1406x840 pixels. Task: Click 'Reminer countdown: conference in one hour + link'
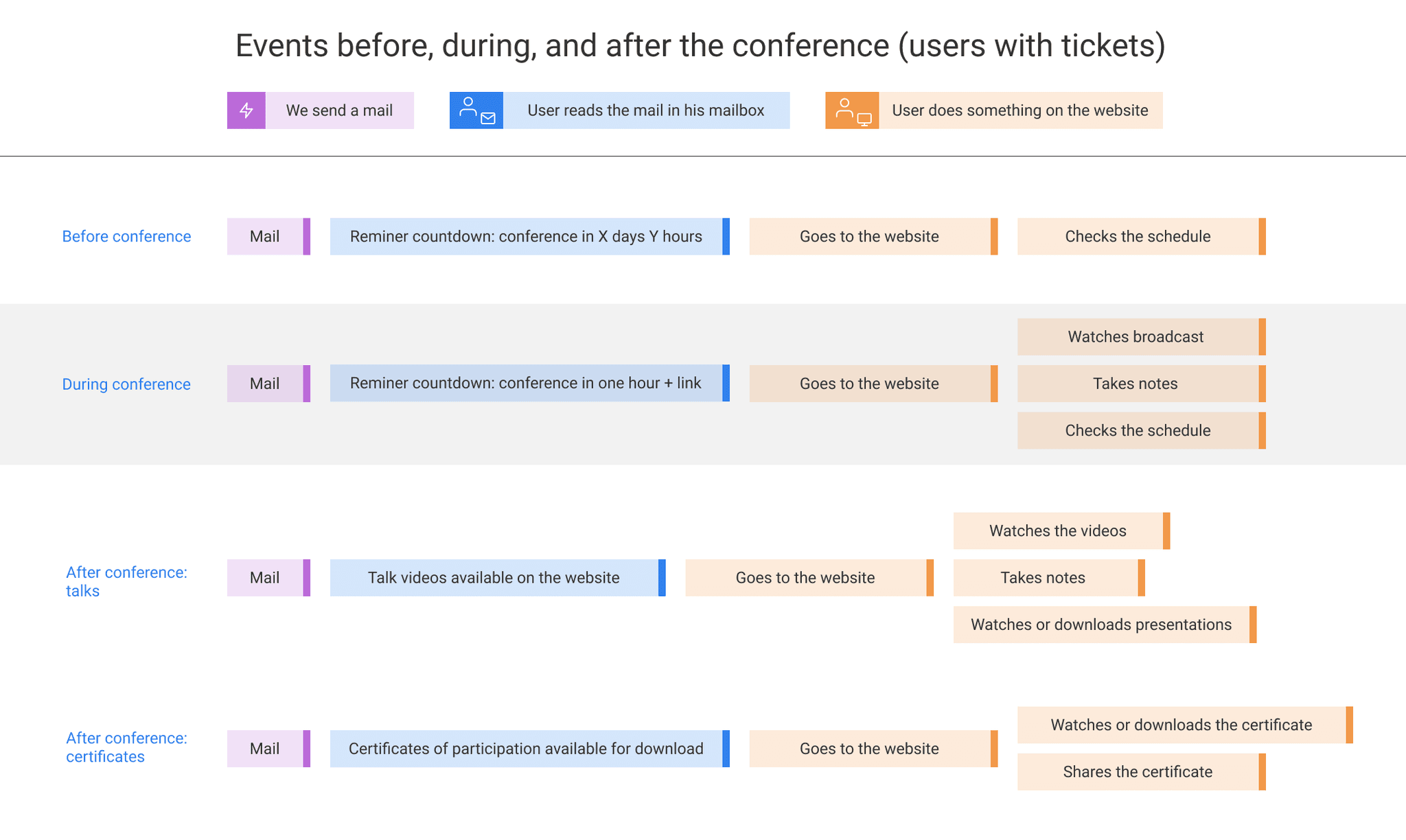click(526, 383)
